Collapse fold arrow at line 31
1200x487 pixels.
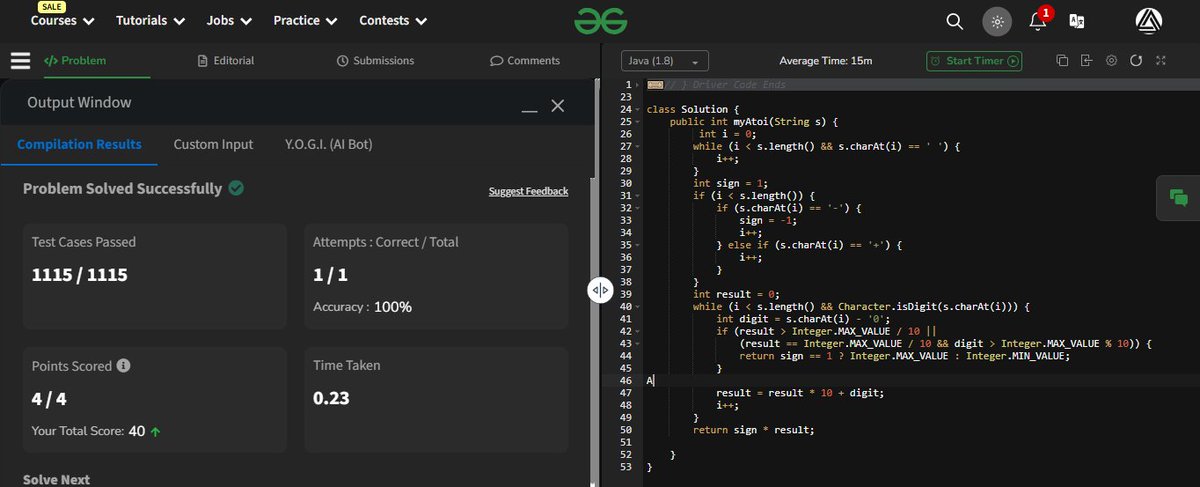coord(637,195)
